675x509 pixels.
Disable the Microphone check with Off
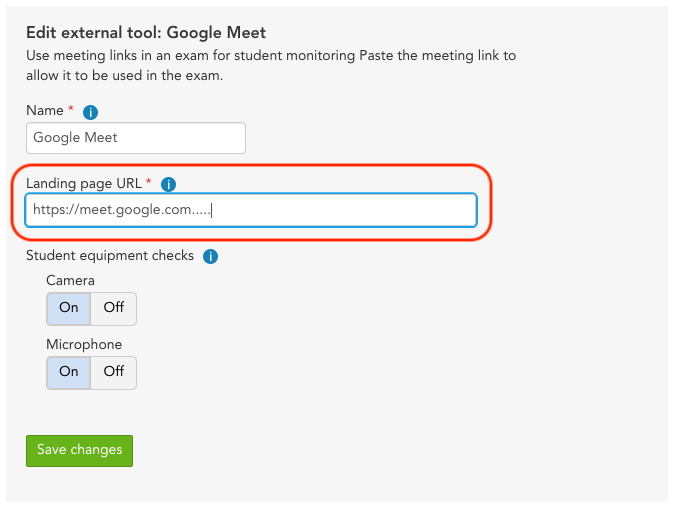point(114,372)
